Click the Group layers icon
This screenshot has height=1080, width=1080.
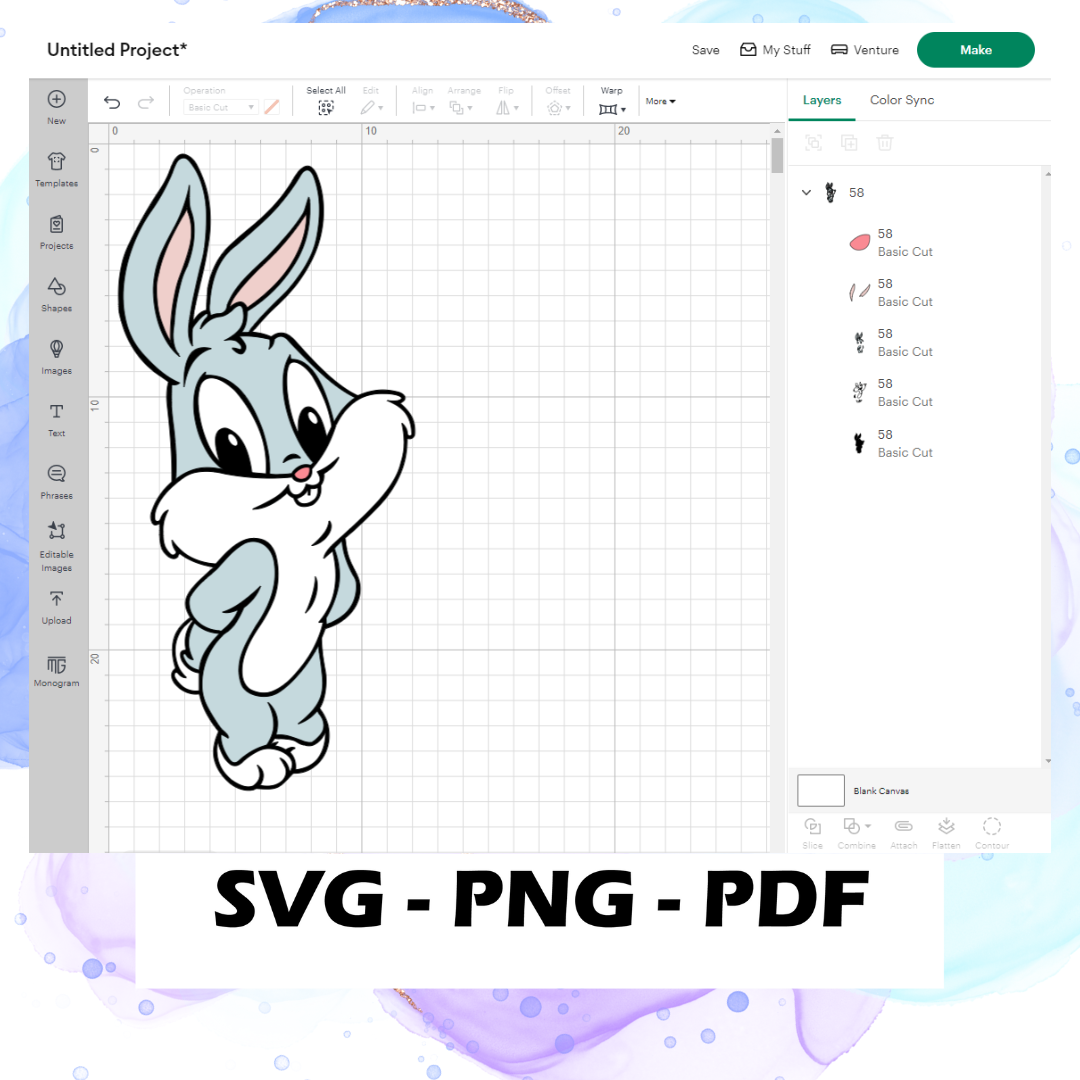pyautogui.click(x=813, y=143)
